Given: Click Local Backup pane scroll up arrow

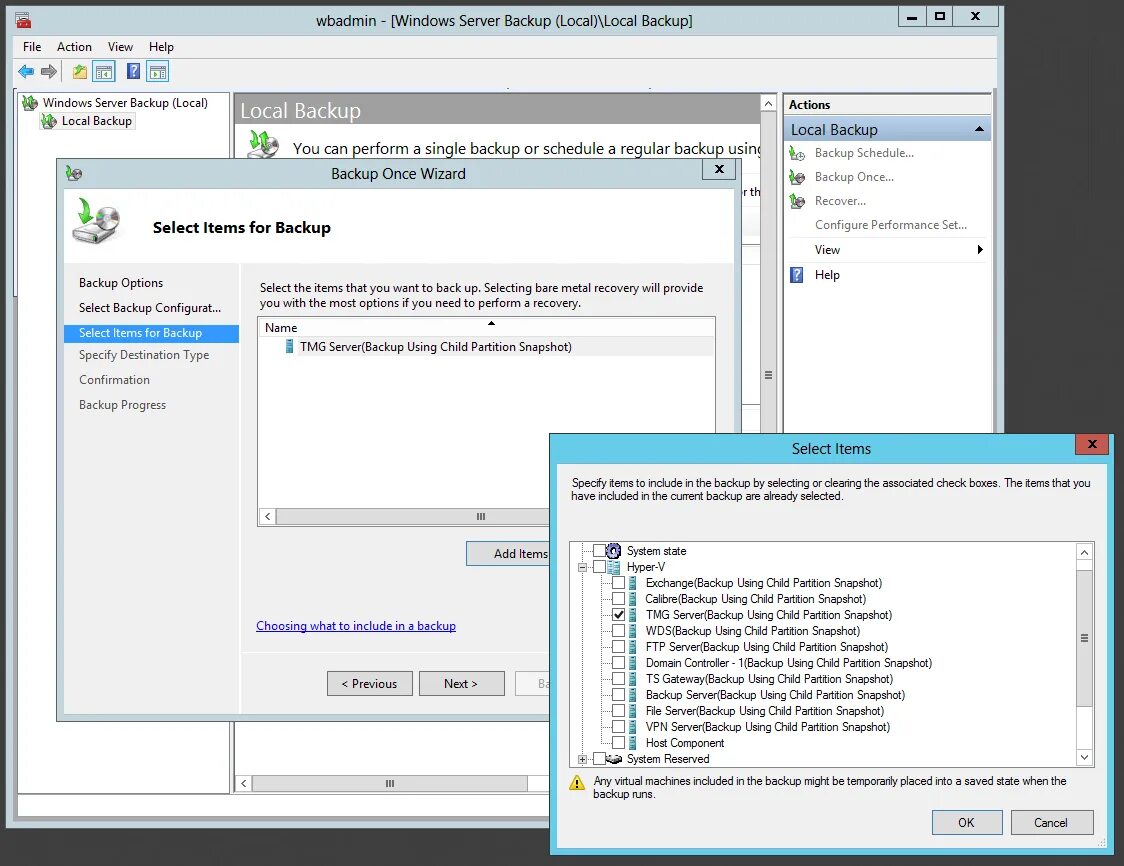Looking at the screenshot, I should pos(768,104).
